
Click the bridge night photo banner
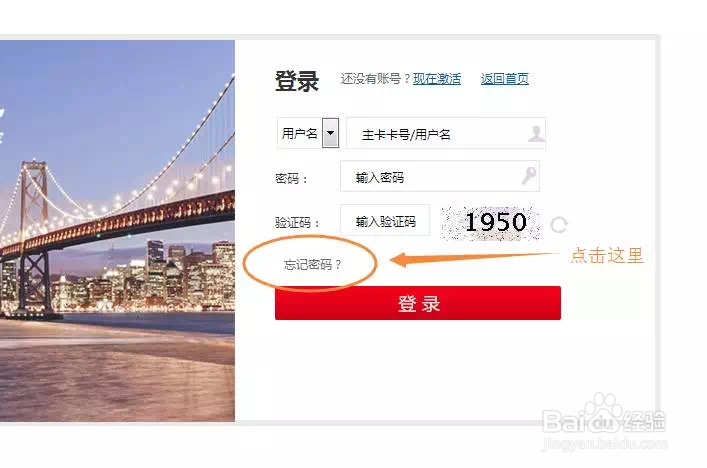click(x=117, y=231)
